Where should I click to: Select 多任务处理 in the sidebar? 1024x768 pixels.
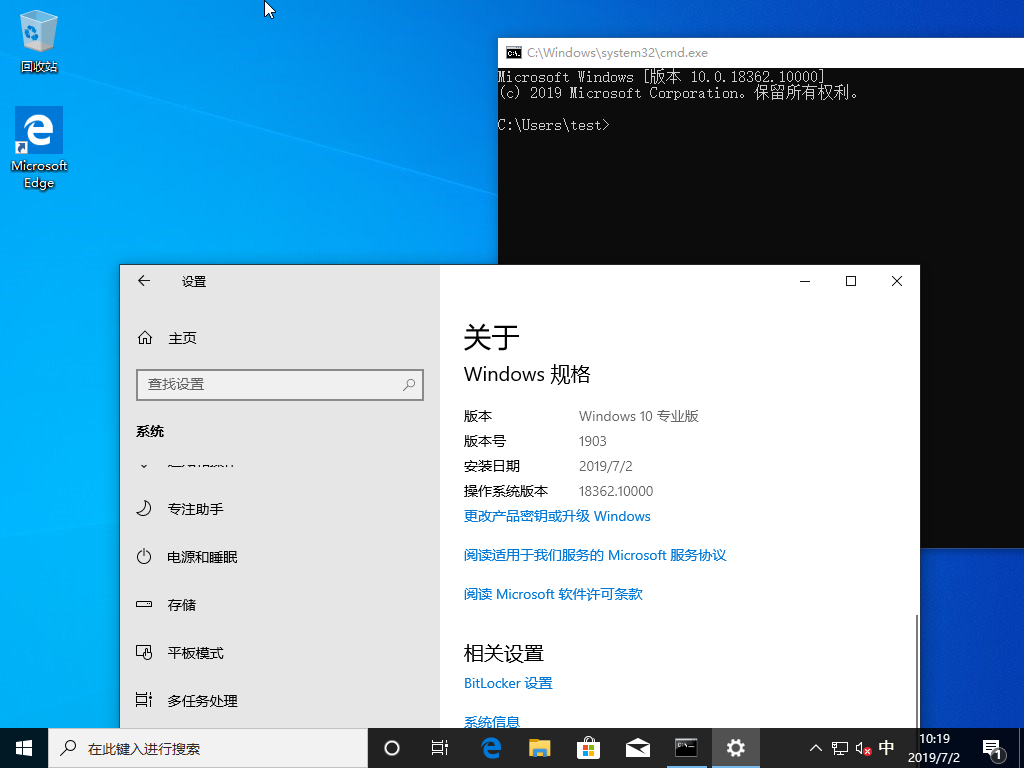280,701
